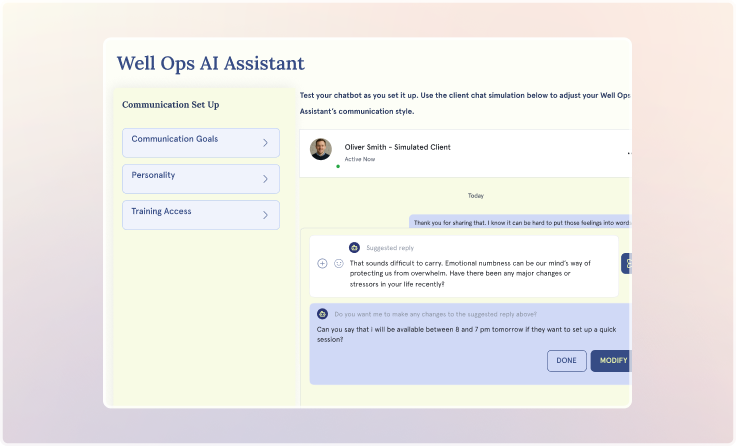736x446 pixels.
Task: Click the smiley emoji icon
Action: pos(339,264)
